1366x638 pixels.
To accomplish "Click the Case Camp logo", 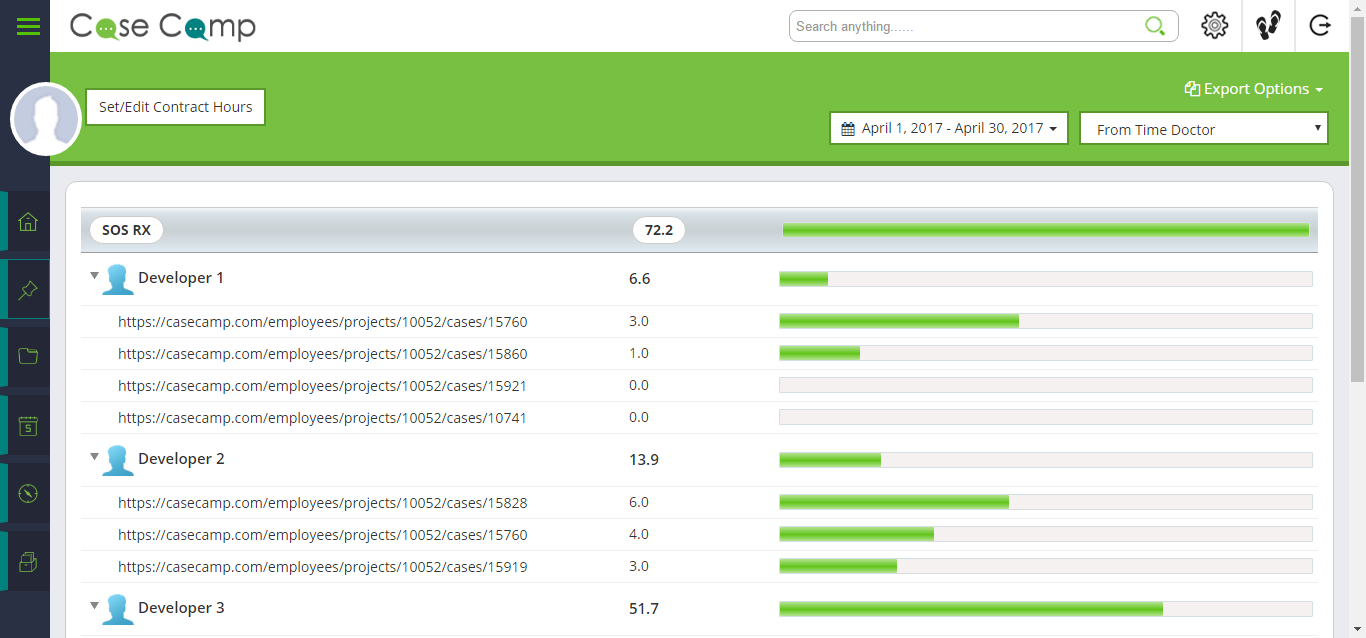I will [163, 27].
